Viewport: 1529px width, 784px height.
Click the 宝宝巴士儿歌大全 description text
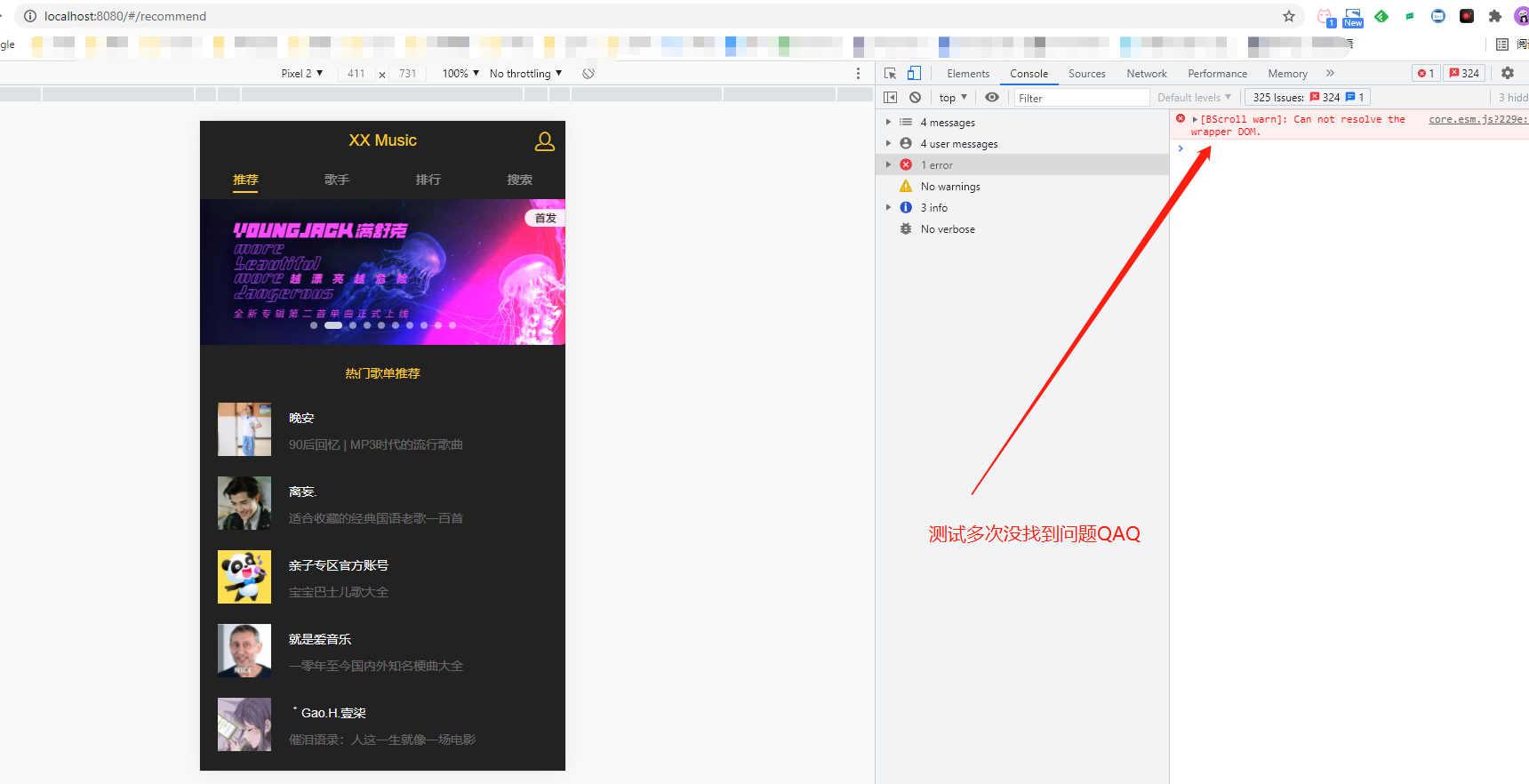pos(339,592)
